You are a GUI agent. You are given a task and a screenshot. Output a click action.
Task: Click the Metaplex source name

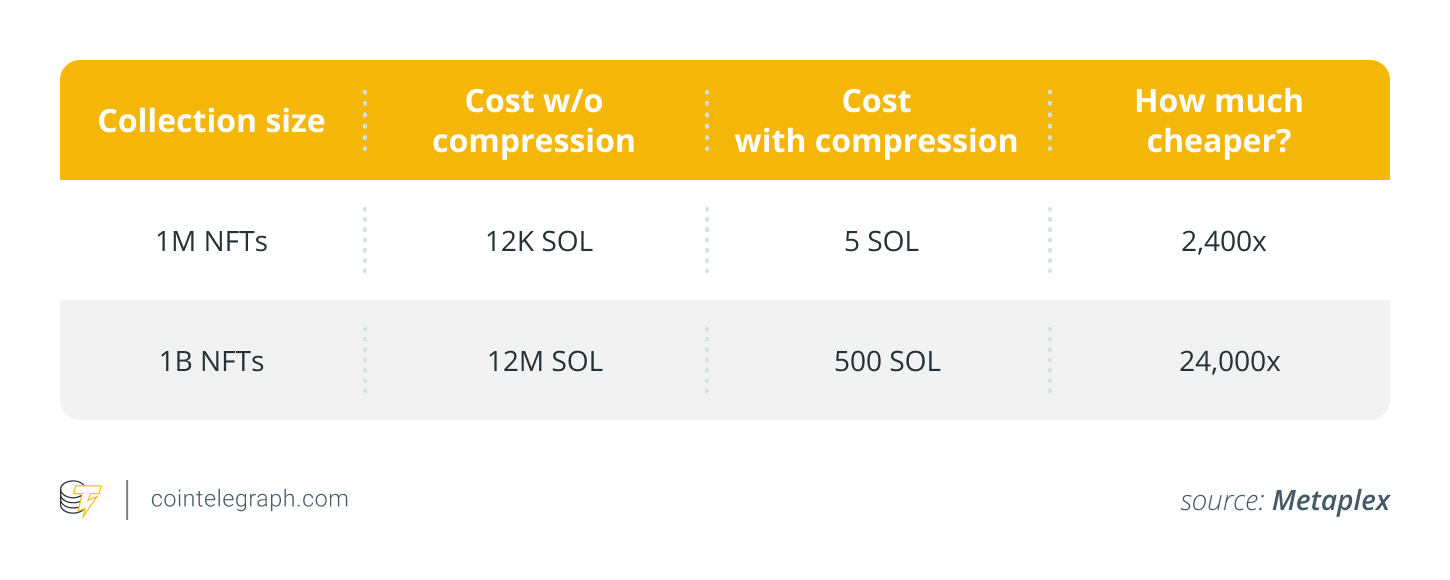[x=1330, y=500]
